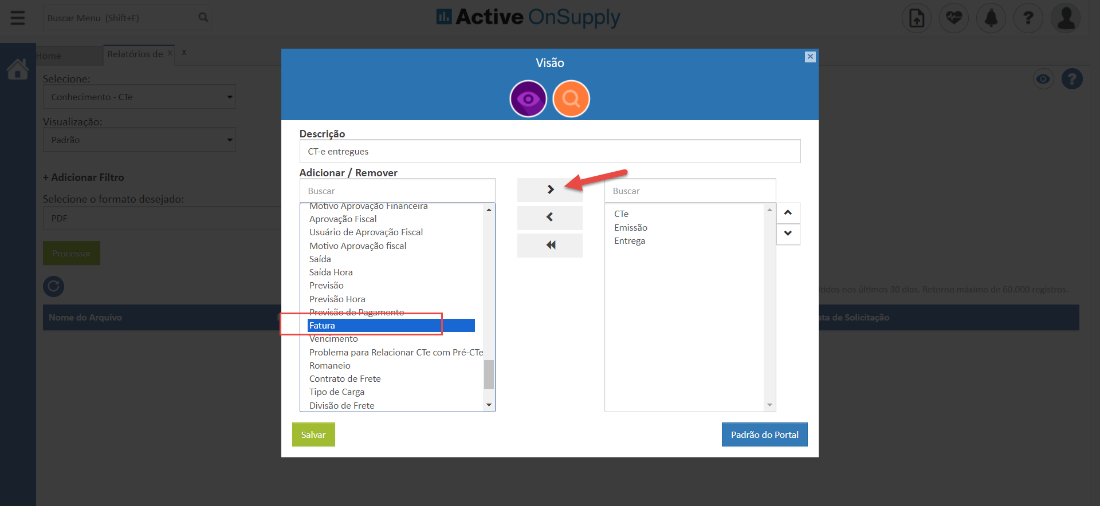Select CTe in the selected columns list
This screenshot has width=1100, height=506.
click(621, 214)
